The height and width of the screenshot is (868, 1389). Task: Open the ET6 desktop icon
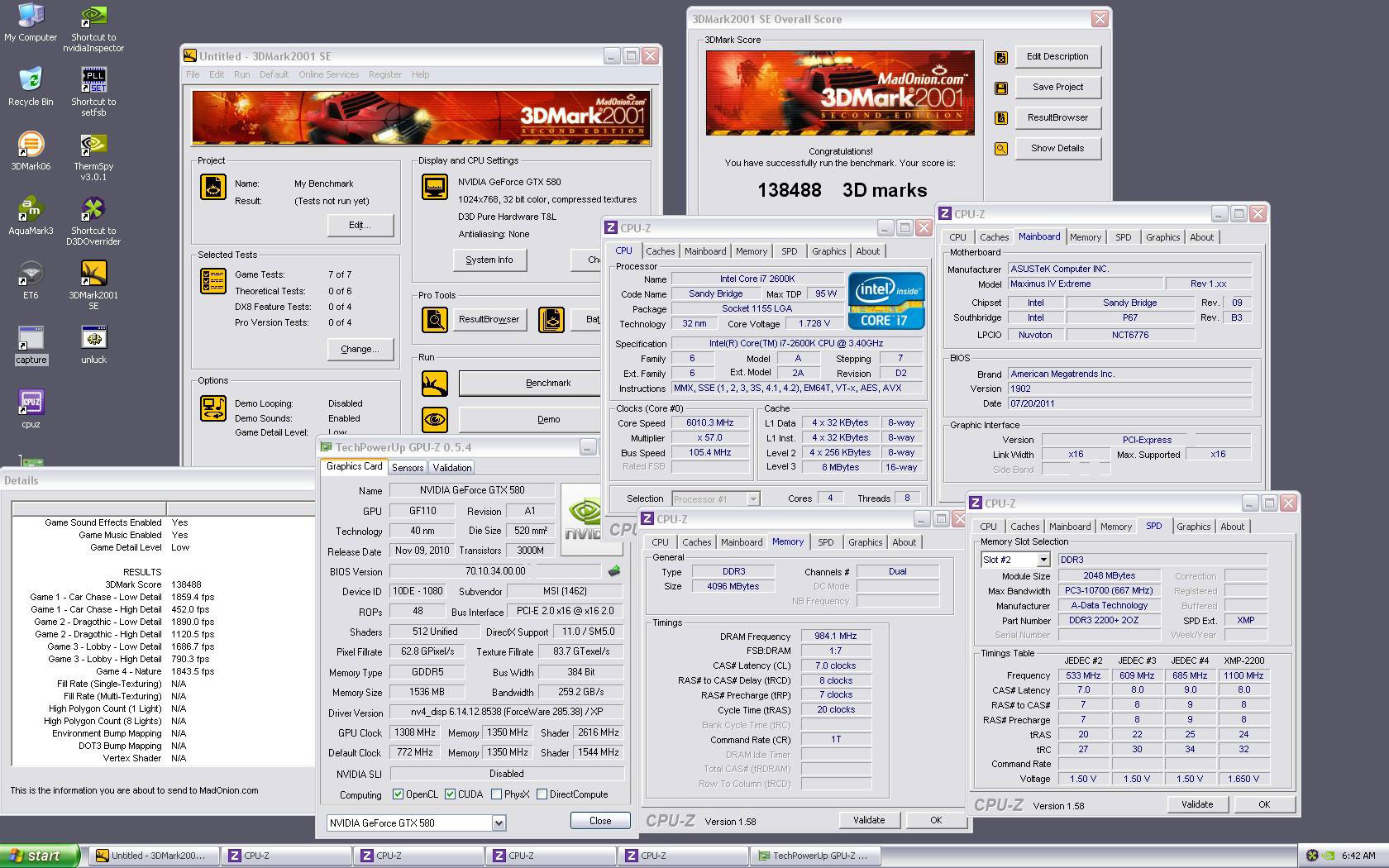click(x=31, y=280)
